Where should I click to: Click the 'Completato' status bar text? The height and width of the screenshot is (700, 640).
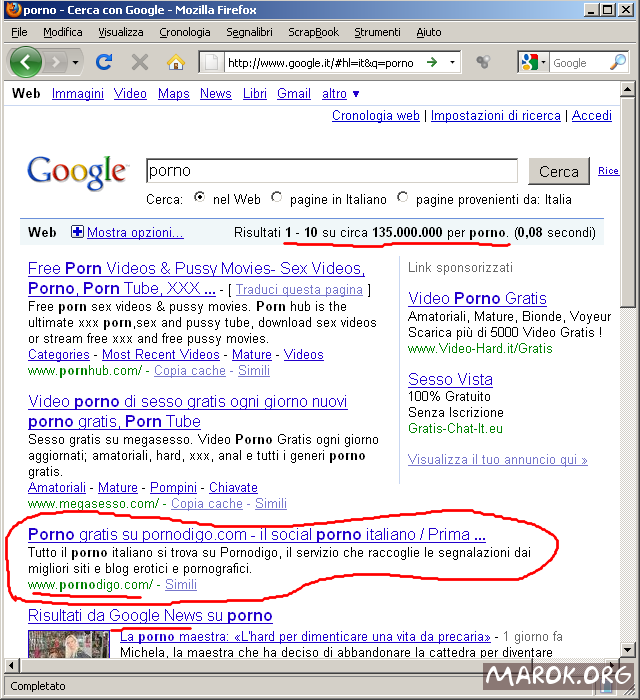coord(37,686)
